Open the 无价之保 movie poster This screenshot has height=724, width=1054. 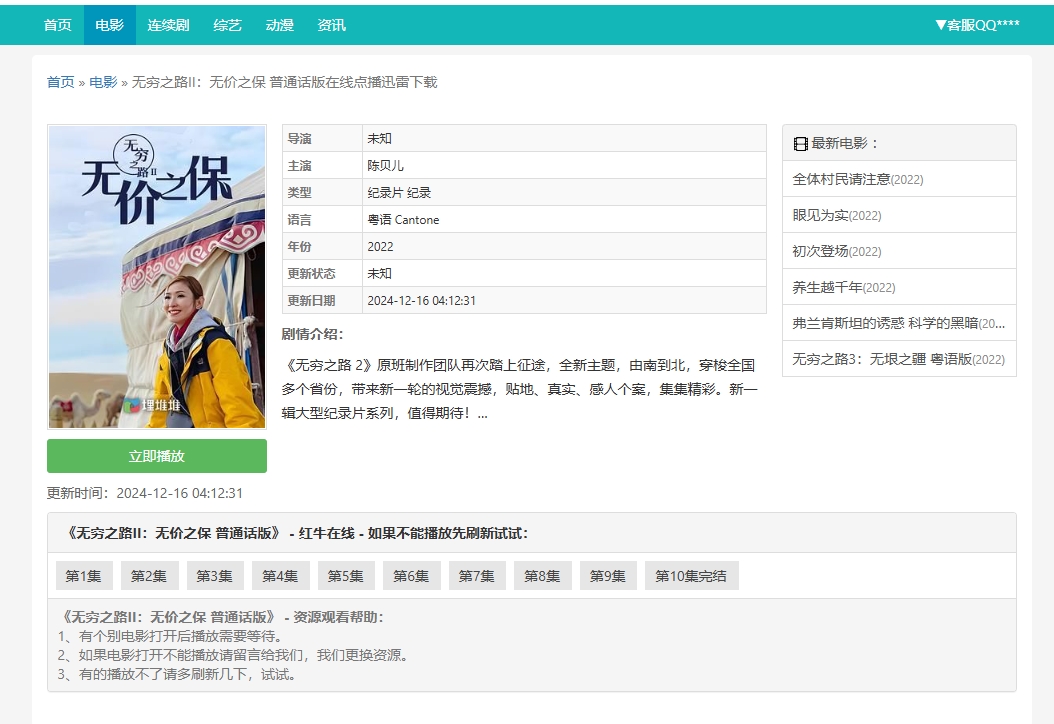(157, 276)
